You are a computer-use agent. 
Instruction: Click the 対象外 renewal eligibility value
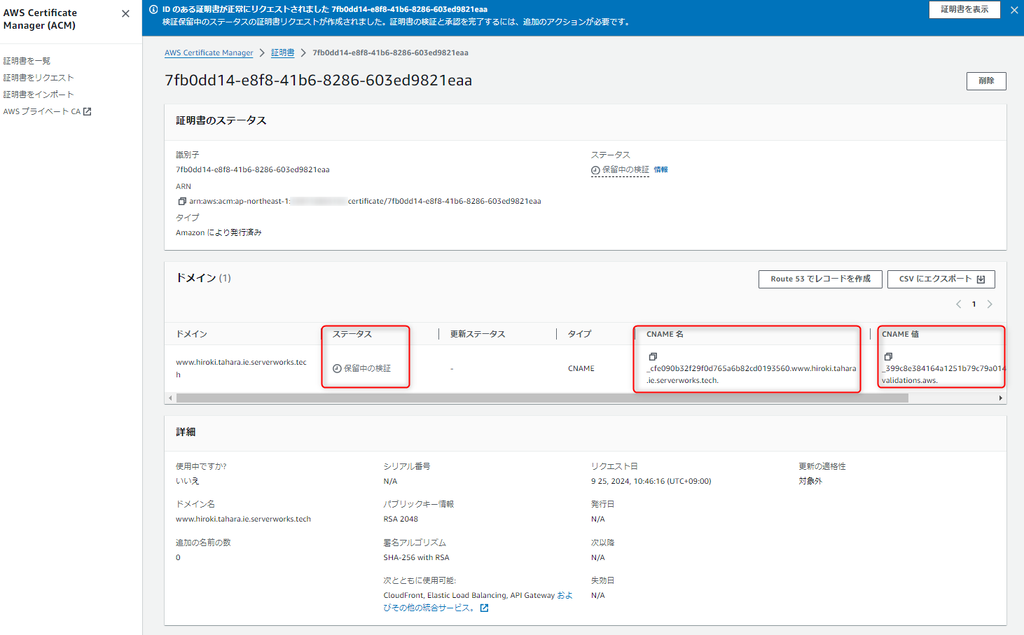coord(810,481)
